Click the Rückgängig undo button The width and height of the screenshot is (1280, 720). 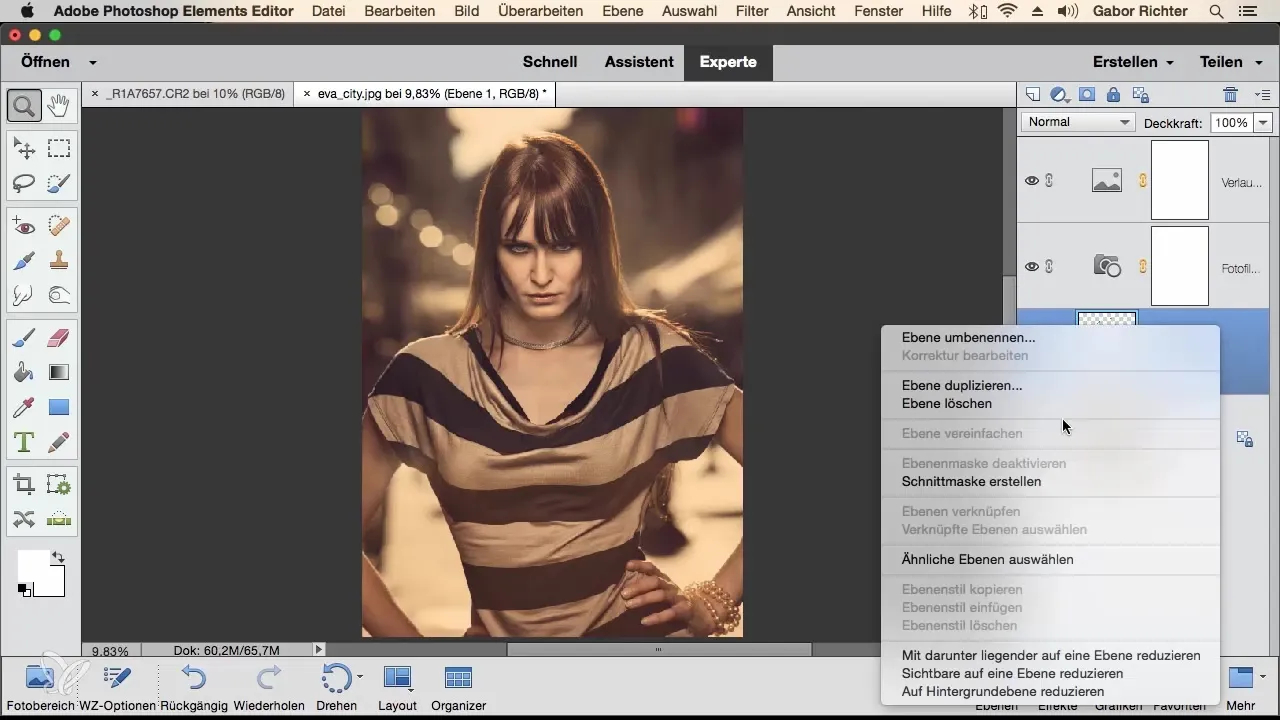click(x=194, y=686)
